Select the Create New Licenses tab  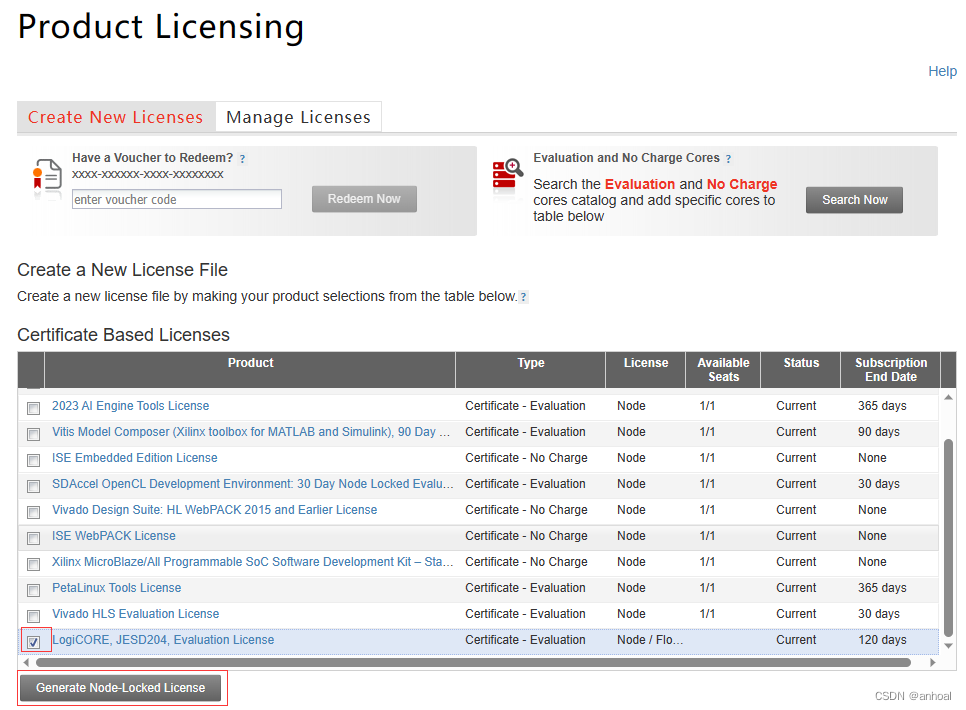point(114,116)
